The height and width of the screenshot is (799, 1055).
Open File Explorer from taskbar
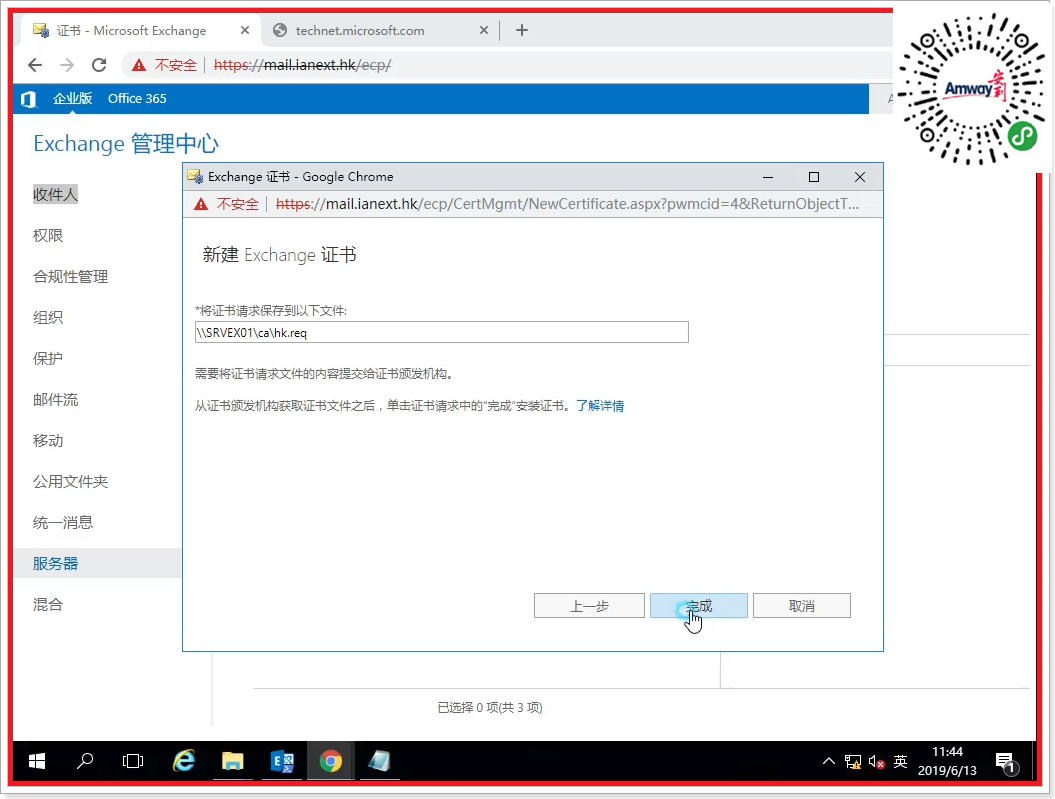pos(232,761)
